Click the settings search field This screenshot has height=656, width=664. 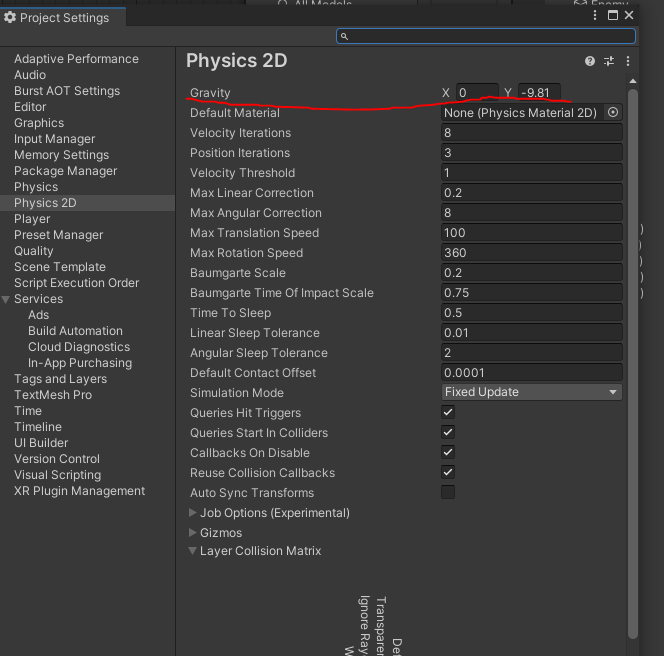pos(486,36)
